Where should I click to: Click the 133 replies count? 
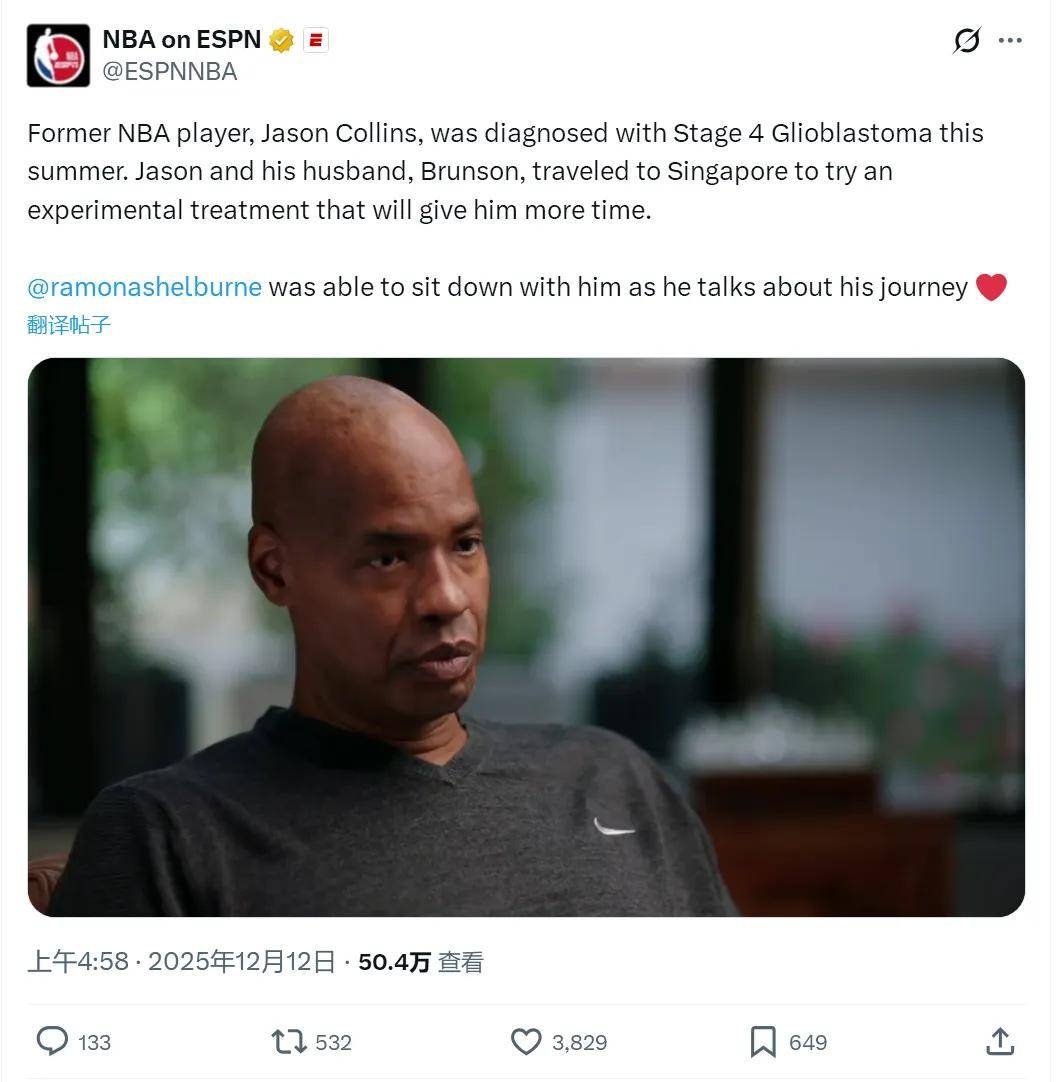pyautogui.click(x=95, y=1042)
